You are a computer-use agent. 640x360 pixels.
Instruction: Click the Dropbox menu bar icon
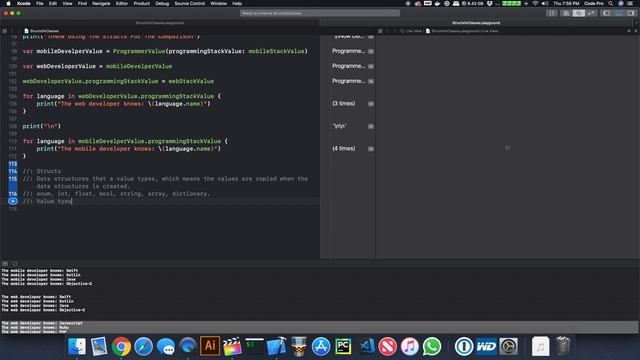489,3
